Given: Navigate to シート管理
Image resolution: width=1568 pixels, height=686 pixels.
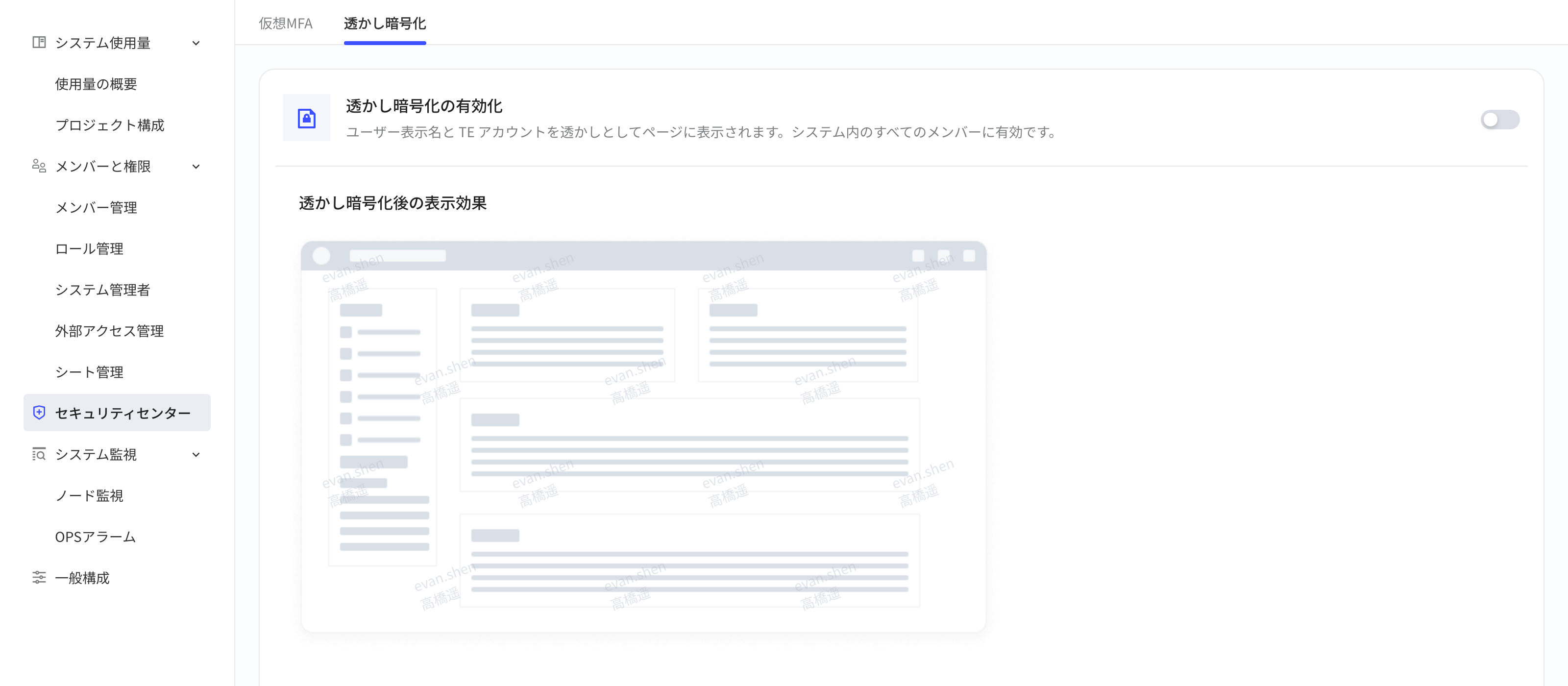Looking at the screenshot, I should coord(90,372).
